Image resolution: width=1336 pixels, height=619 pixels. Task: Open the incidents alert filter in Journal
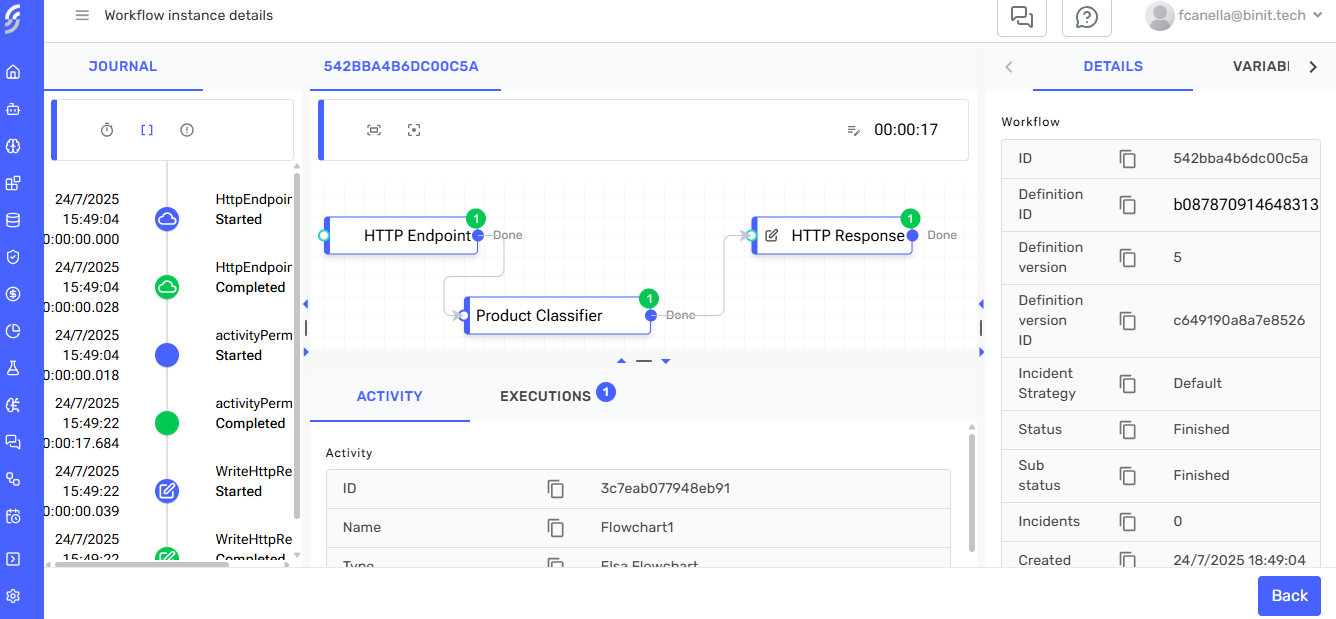(186, 130)
